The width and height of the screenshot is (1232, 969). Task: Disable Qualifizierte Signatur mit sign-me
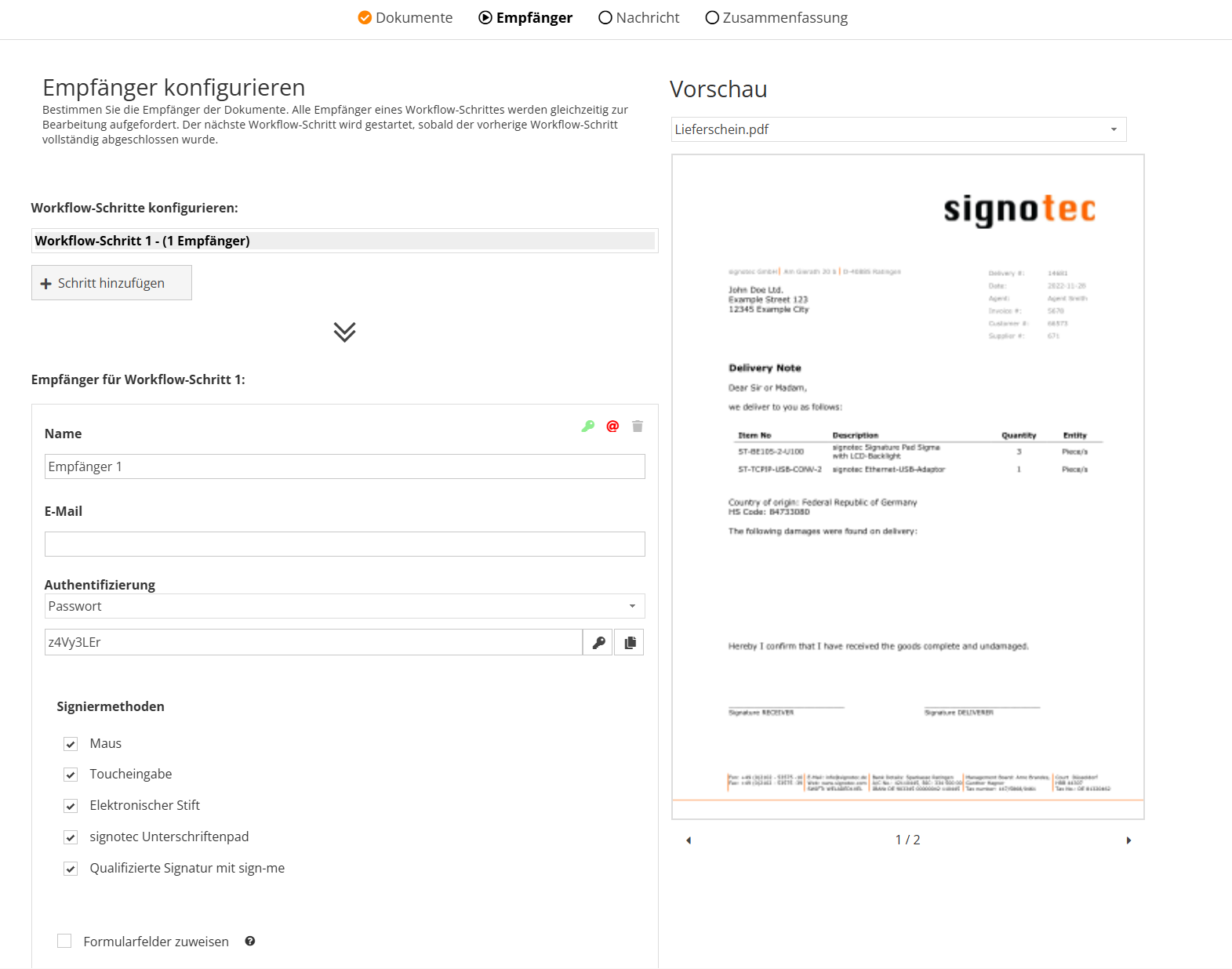click(x=71, y=869)
